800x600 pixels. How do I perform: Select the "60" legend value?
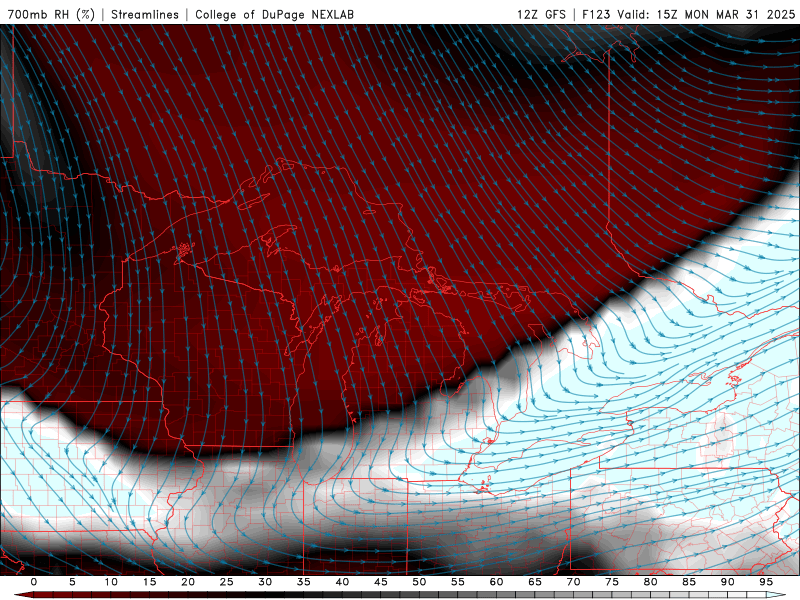496,582
